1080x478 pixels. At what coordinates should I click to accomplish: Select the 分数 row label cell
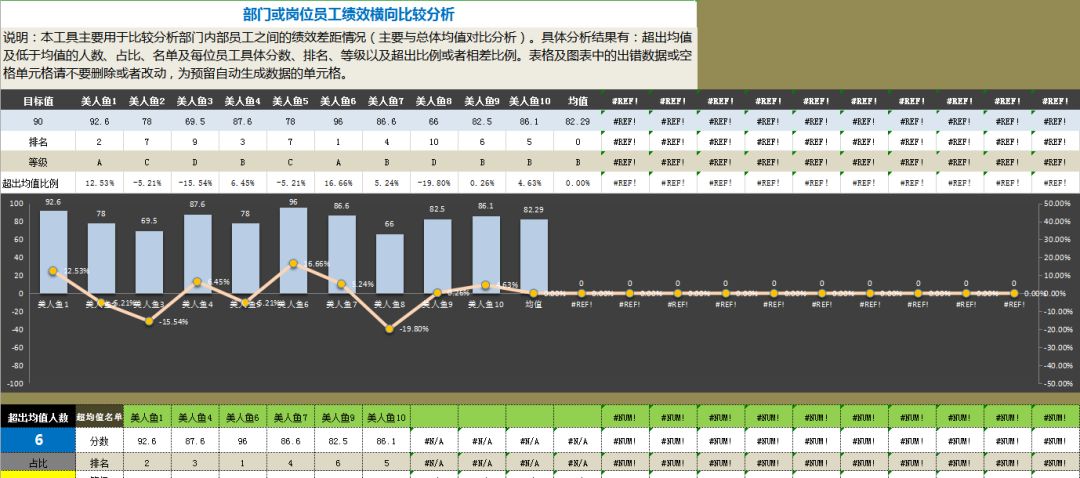99,440
